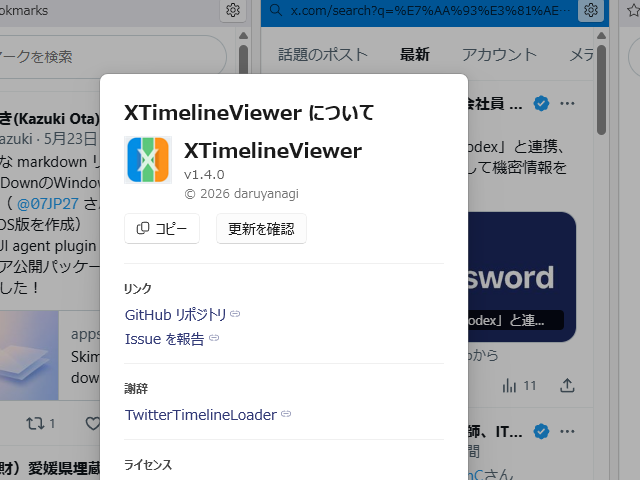The height and width of the screenshot is (480, 640).
Task: Click the ライセンス section heading
Action: [148, 465]
